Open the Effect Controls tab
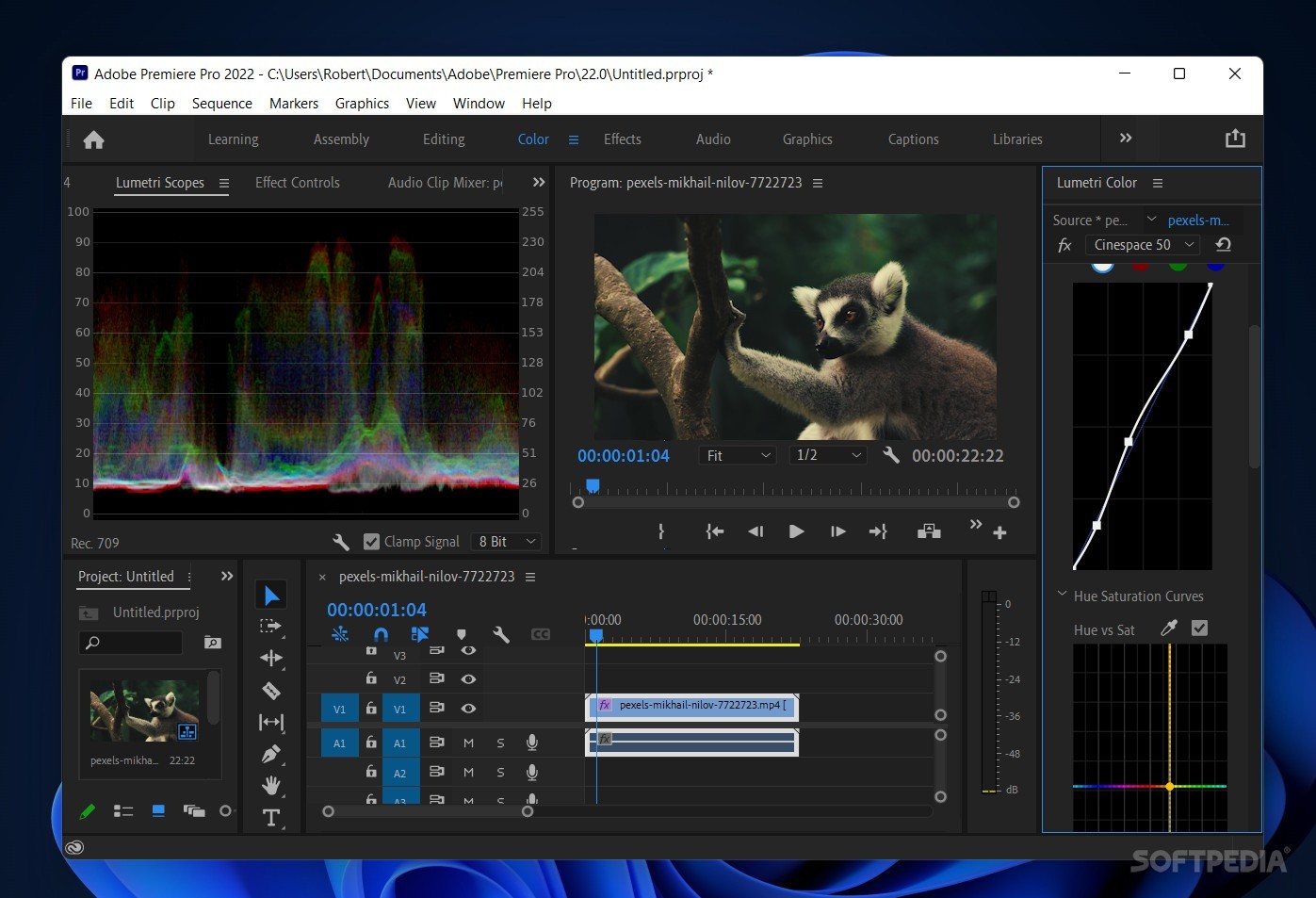The image size is (1316, 898). coord(298,183)
